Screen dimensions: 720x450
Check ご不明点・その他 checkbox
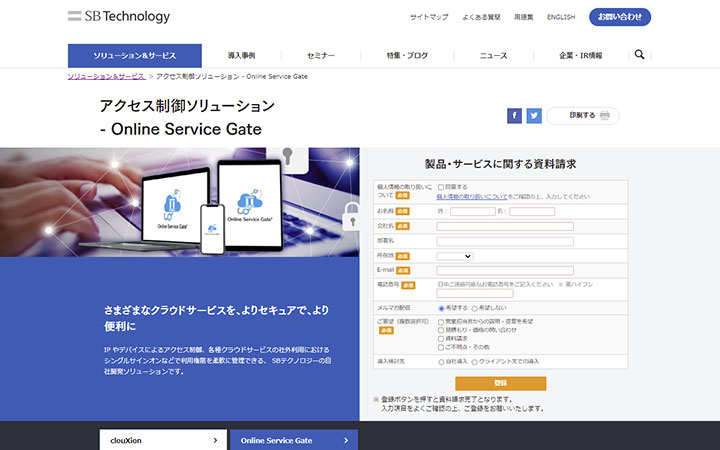(x=441, y=347)
